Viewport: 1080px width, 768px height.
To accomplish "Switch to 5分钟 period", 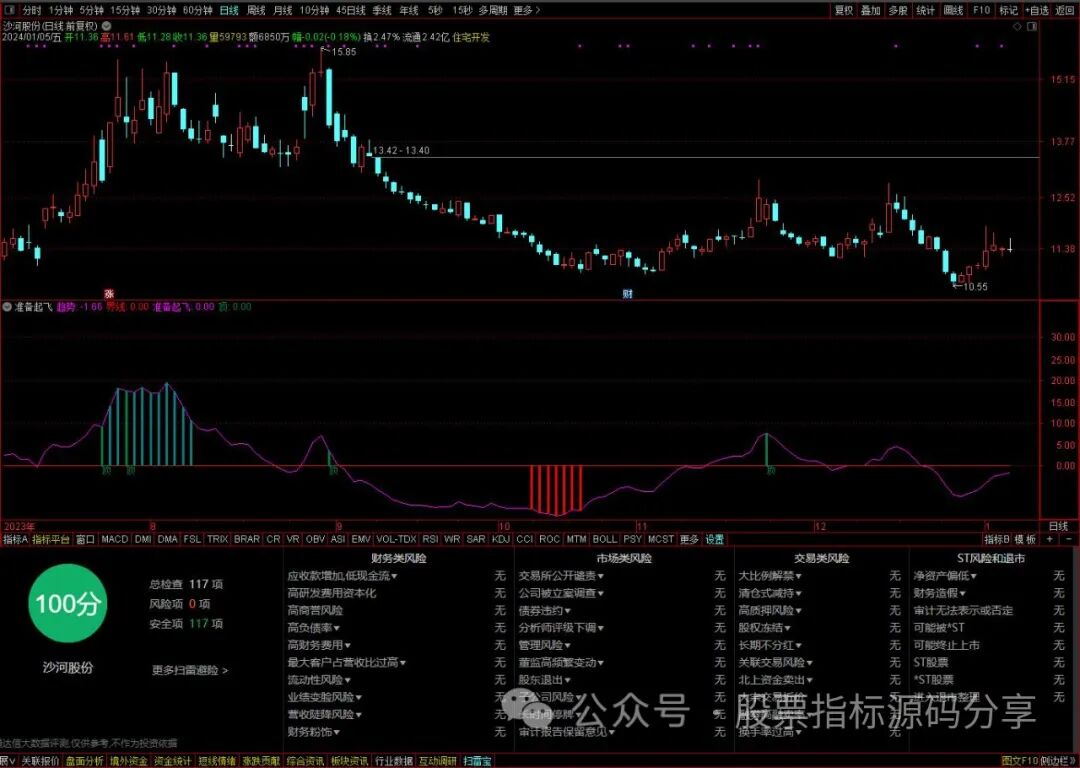I will (91, 10).
